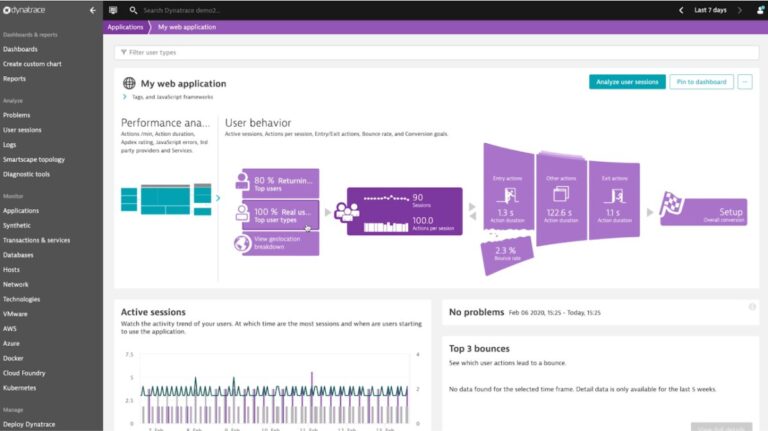Click the globe icon beside My web application
The height and width of the screenshot is (431, 768).
click(129, 83)
